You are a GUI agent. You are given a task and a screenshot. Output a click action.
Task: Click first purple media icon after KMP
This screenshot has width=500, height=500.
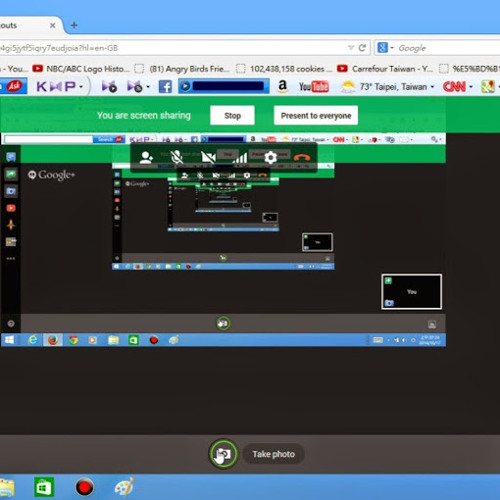(109, 87)
